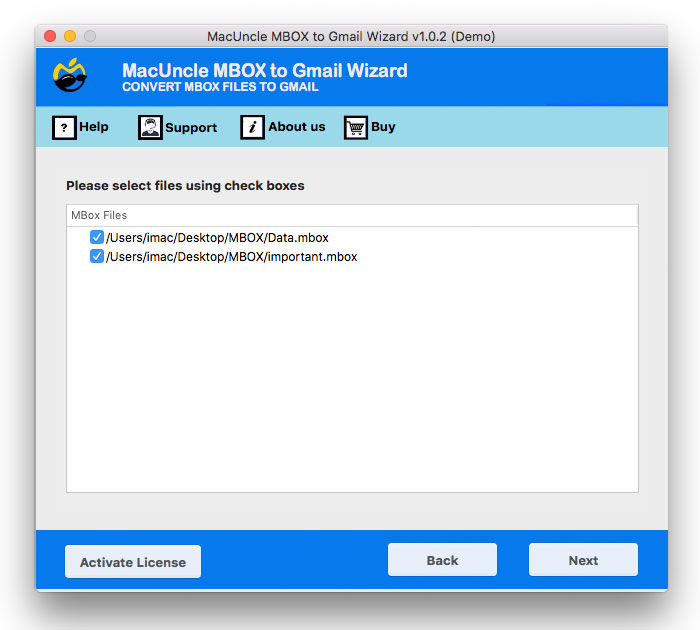This screenshot has height=630, width=700.
Task: Uncheck the Data.mbox file checkbox
Action: 97,237
